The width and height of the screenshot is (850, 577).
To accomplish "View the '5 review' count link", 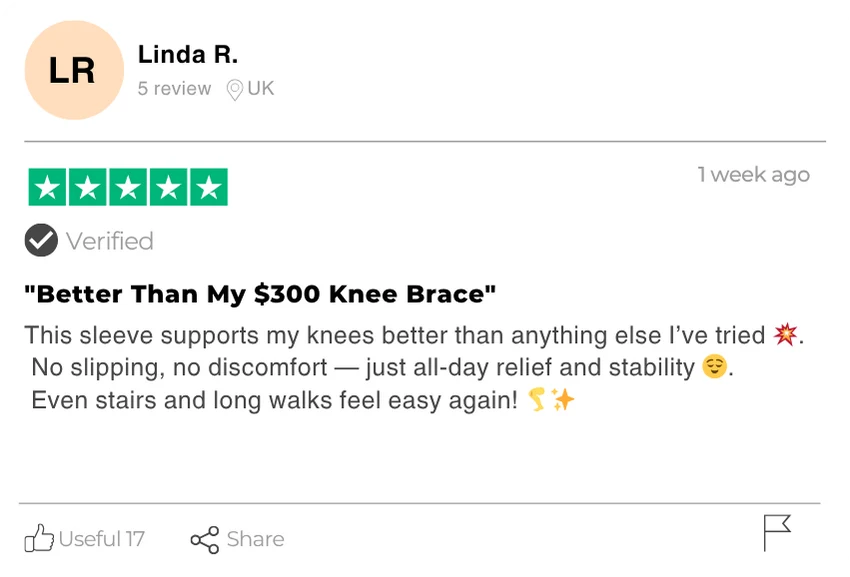I will click(x=174, y=89).
